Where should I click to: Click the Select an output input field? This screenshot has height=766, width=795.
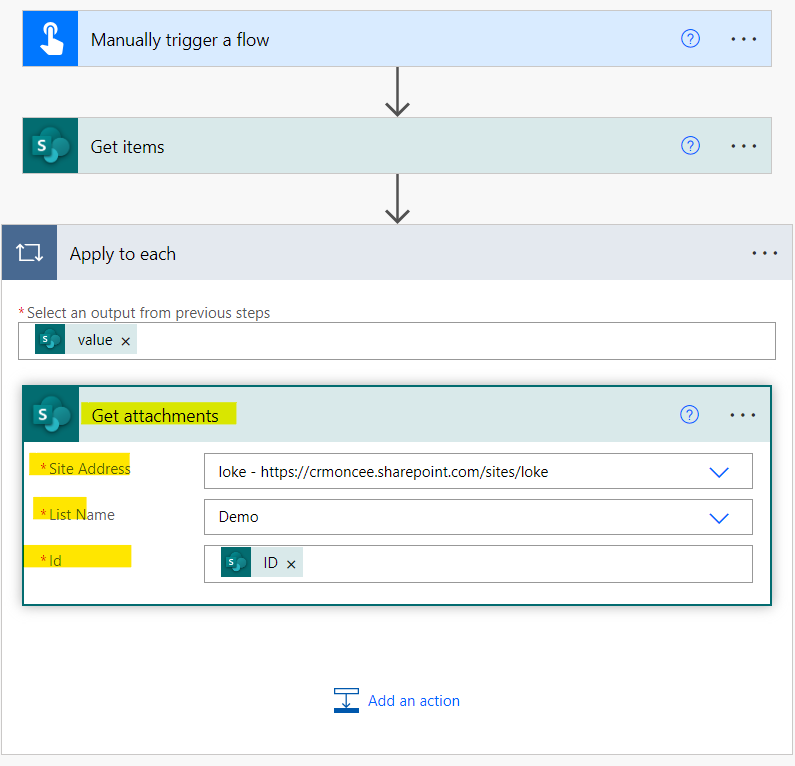click(x=397, y=341)
